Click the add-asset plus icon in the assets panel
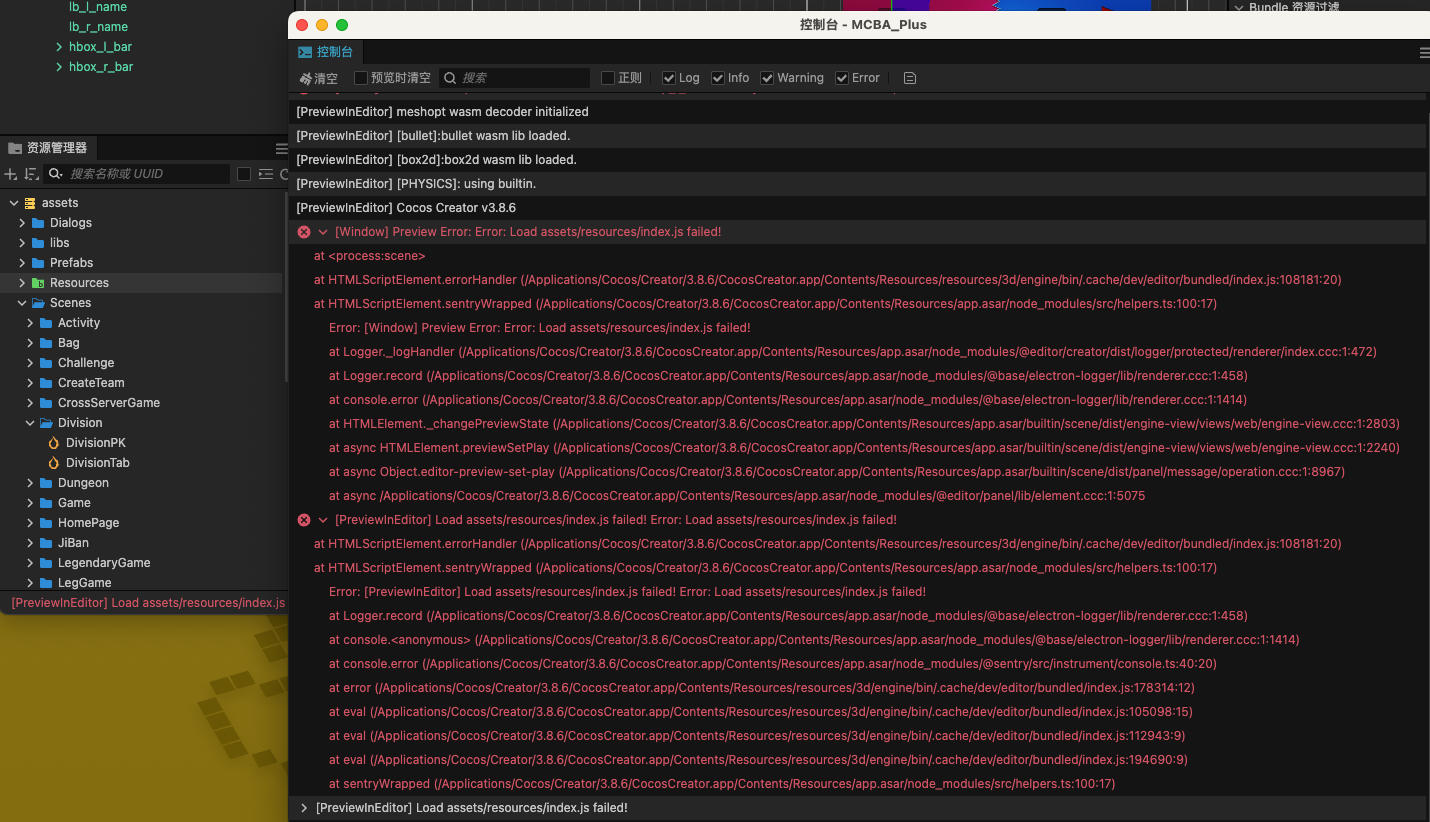 point(11,174)
